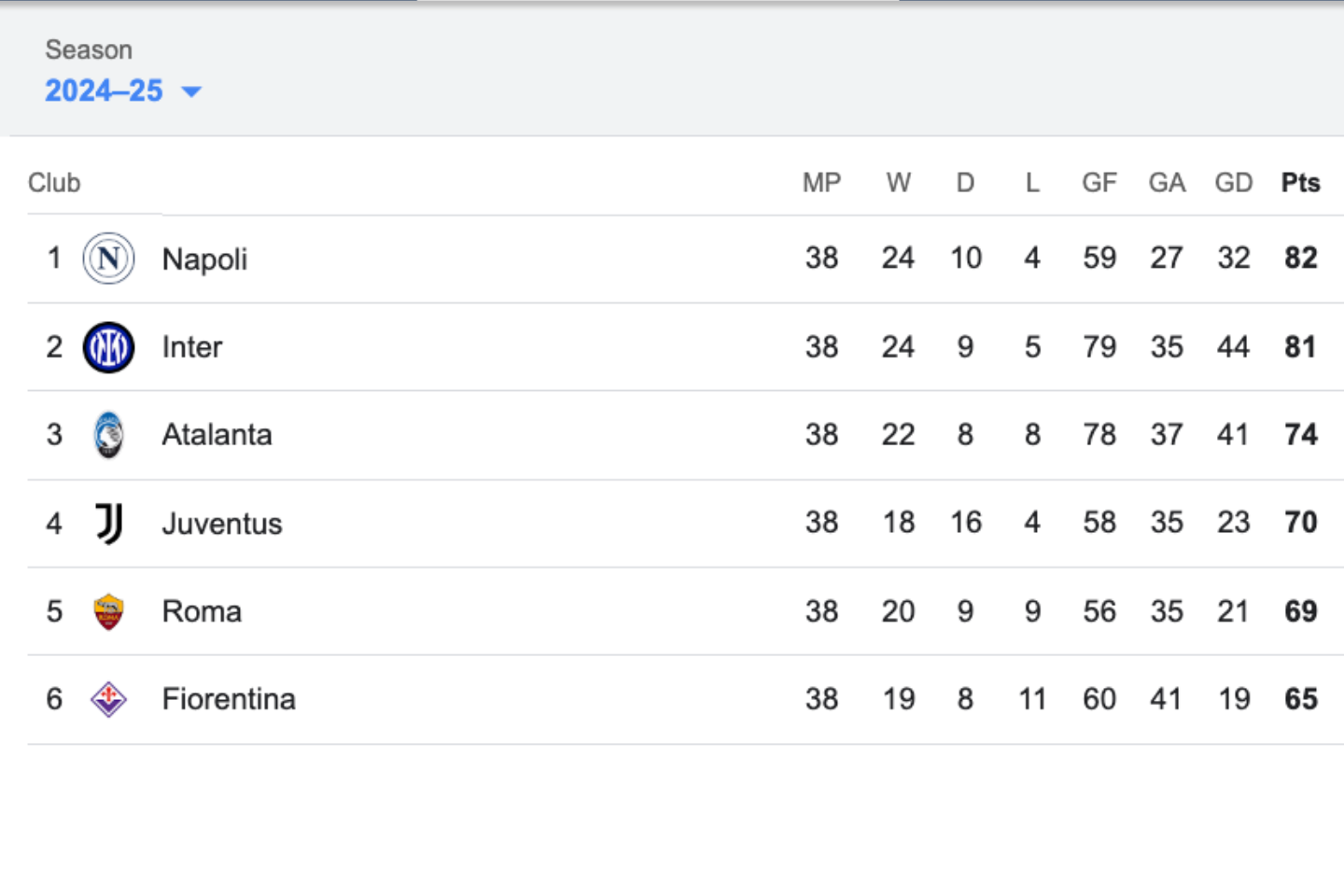Click the blue season dropdown arrow

(191, 91)
